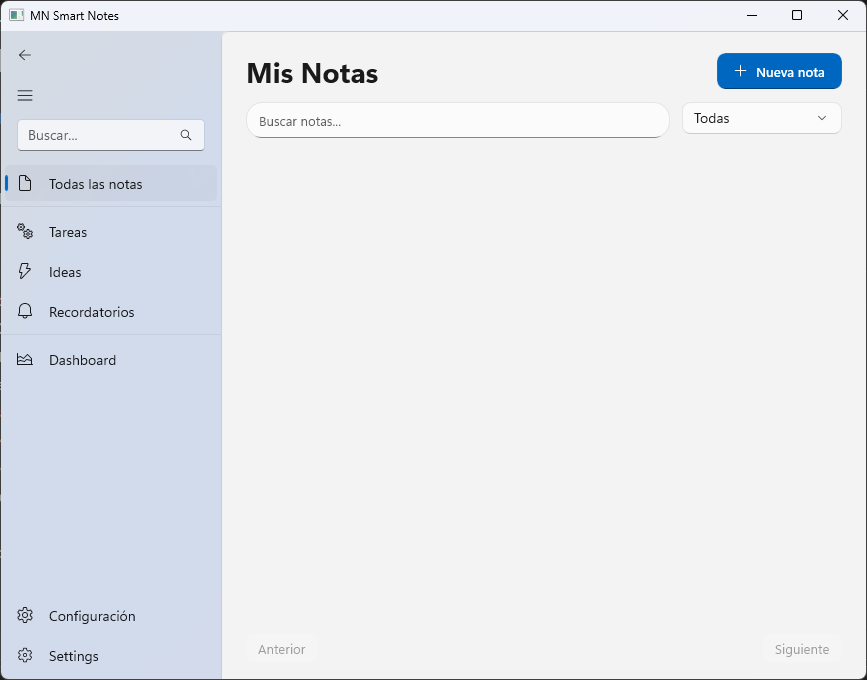
Task: Click the gear icon beside Configuración
Action: point(25,615)
